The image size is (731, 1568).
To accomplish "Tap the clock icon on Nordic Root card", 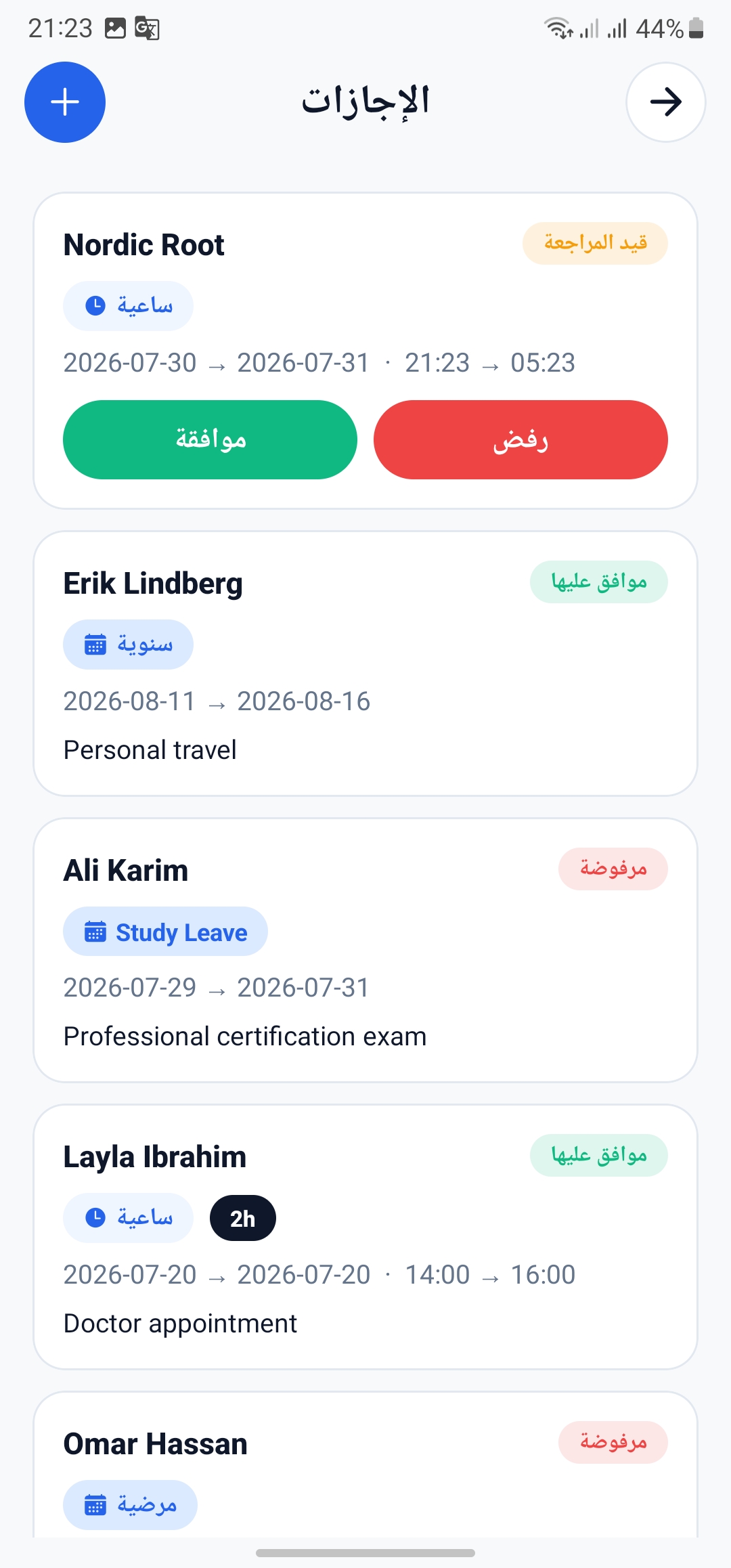I will [95, 306].
